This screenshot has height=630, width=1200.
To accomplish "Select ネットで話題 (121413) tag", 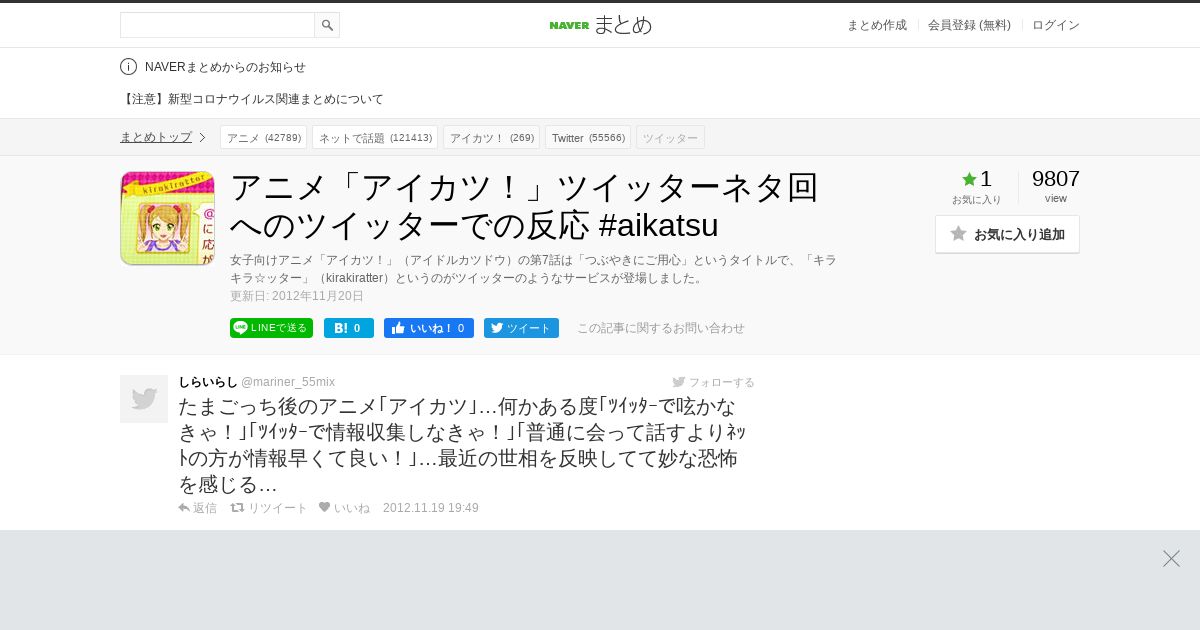I will tap(375, 137).
